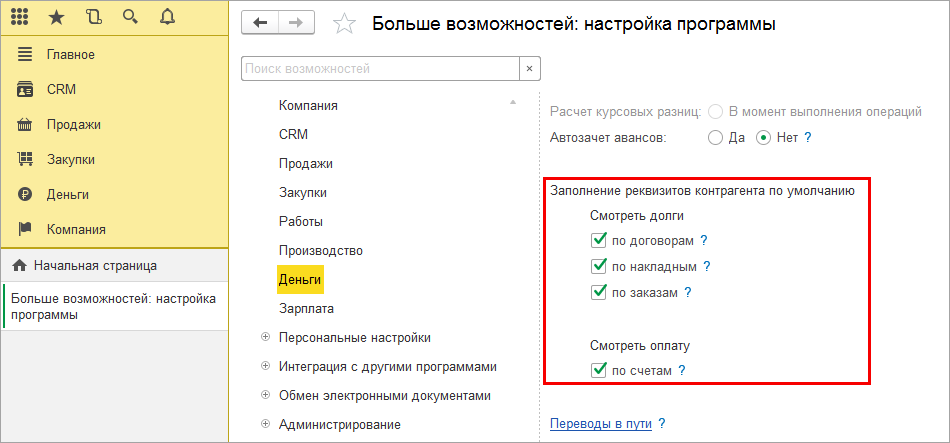Open the Продажи section in sidebar

pyautogui.click(x=73, y=124)
